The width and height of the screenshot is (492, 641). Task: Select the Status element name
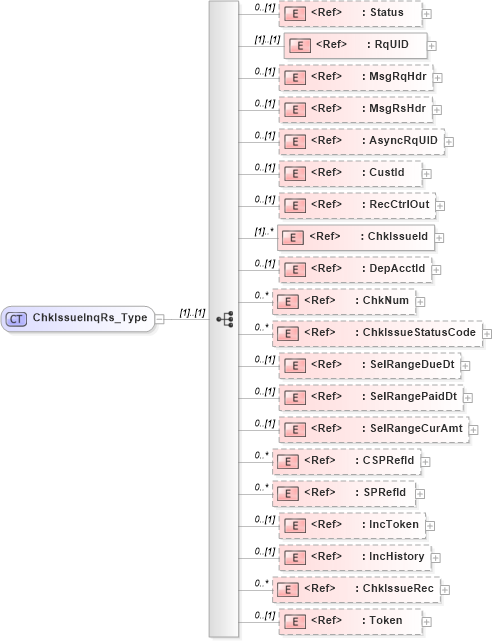coord(387,12)
